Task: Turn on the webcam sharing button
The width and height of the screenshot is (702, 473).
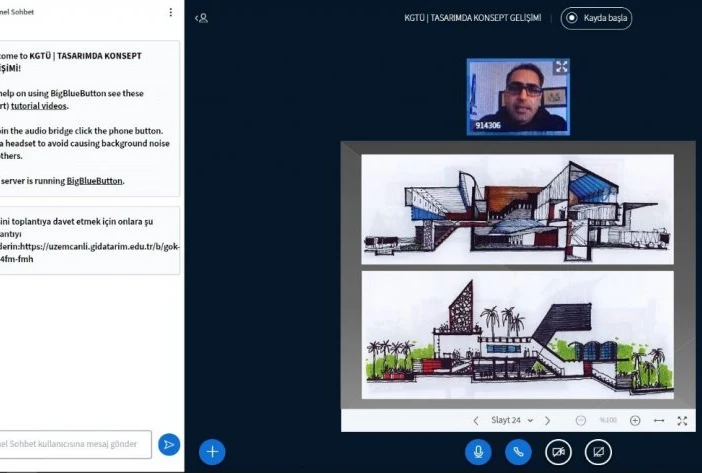Action: (557, 451)
